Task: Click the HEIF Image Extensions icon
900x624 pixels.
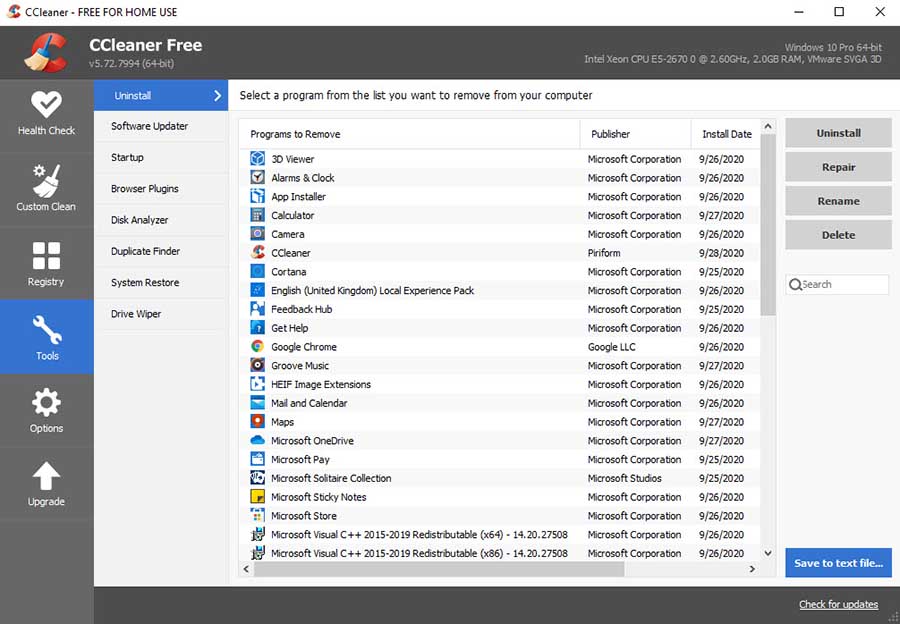Action: (x=258, y=384)
